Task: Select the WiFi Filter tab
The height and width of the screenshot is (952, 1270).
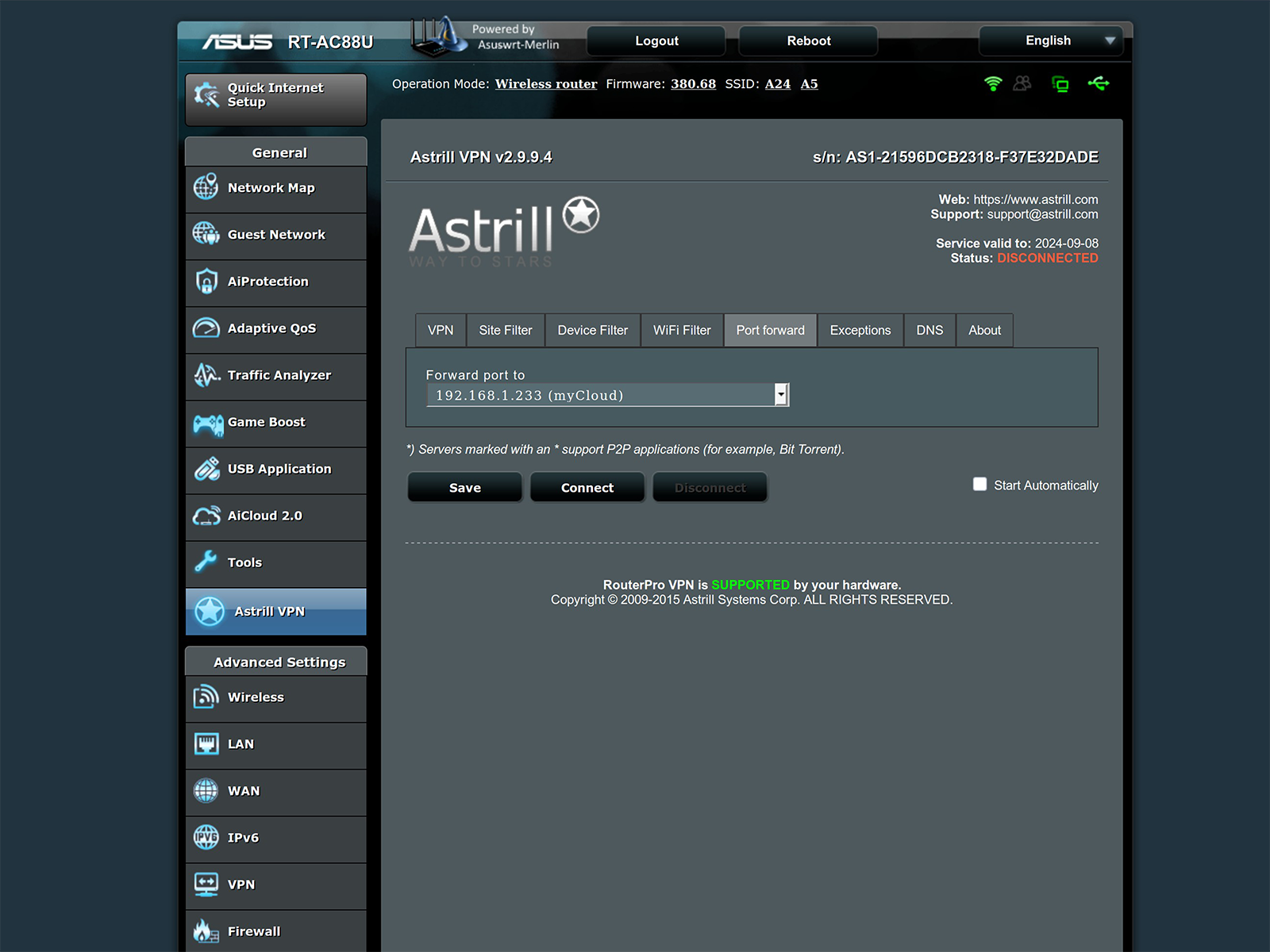Action: 683,330
